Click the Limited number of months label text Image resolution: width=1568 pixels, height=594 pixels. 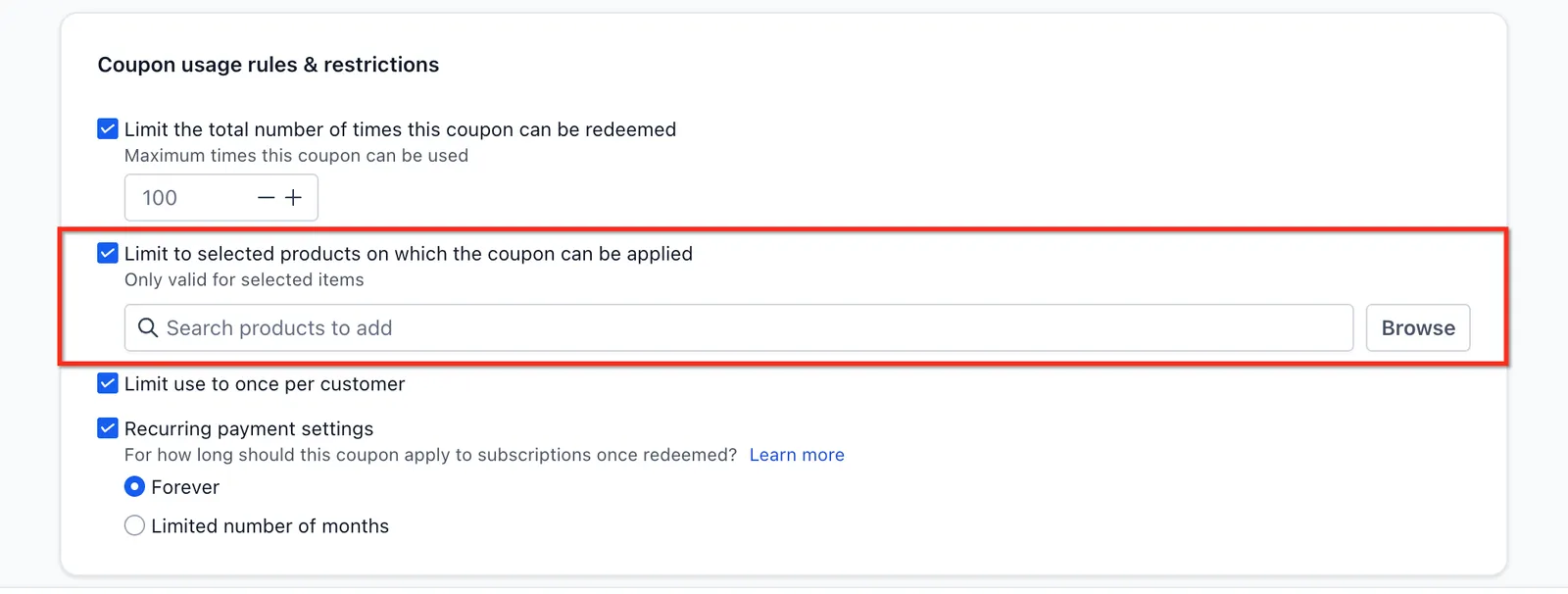(270, 526)
